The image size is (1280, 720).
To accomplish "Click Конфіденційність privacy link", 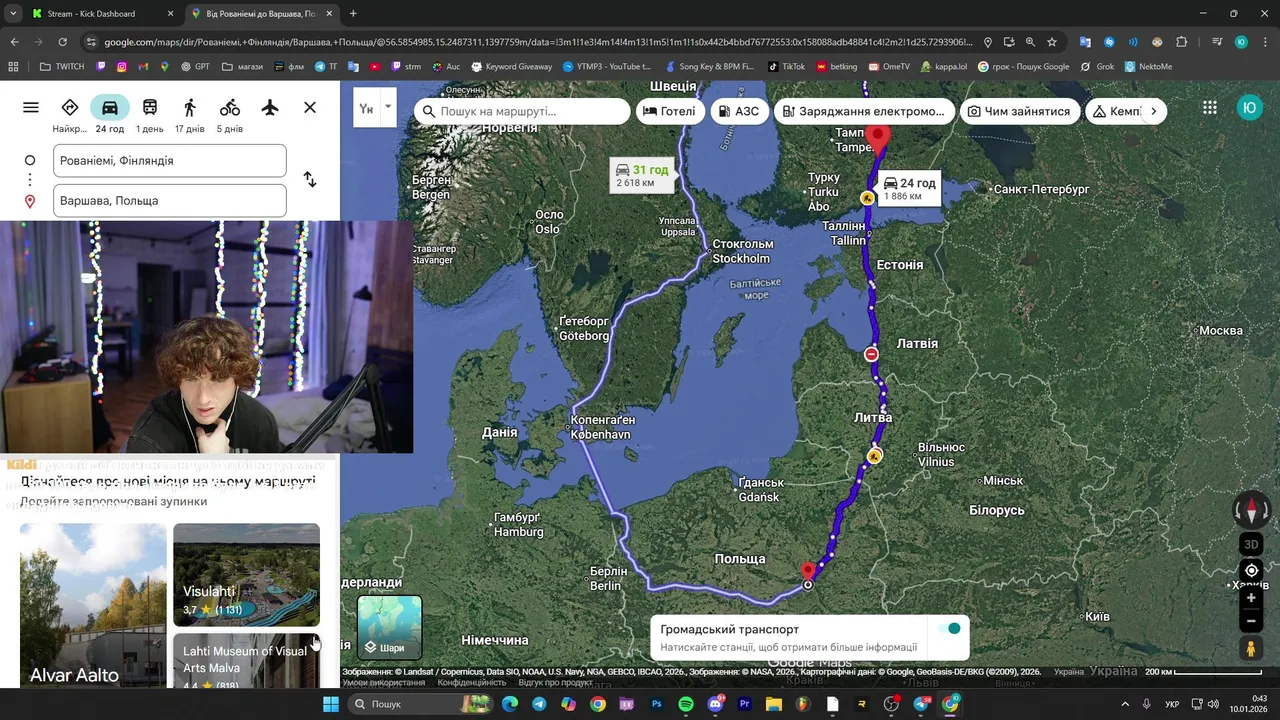I will pos(472,683).
